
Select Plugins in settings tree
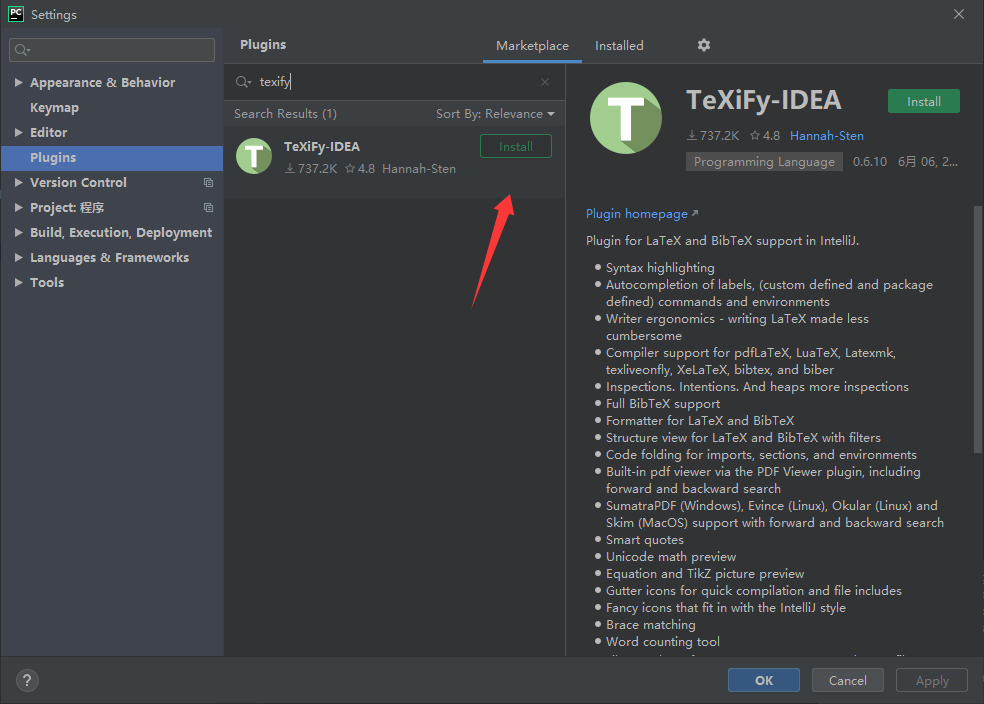point(112,157)
